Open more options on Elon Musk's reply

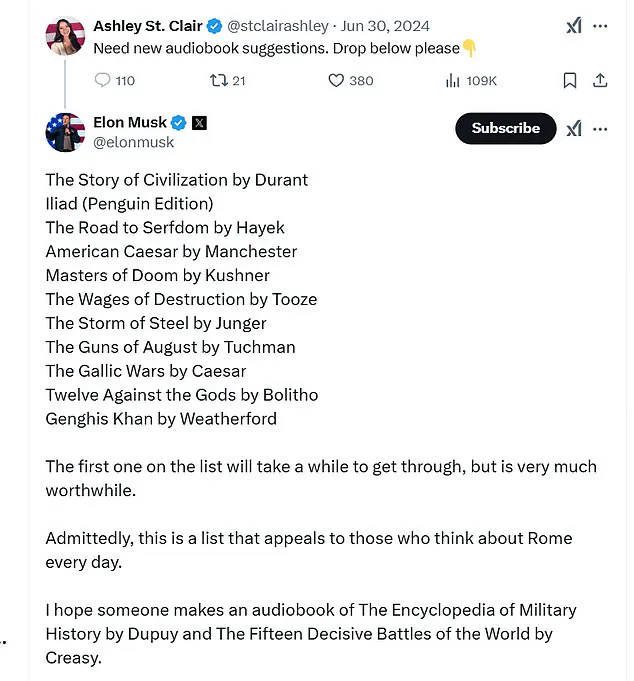[x=600, y=128]
